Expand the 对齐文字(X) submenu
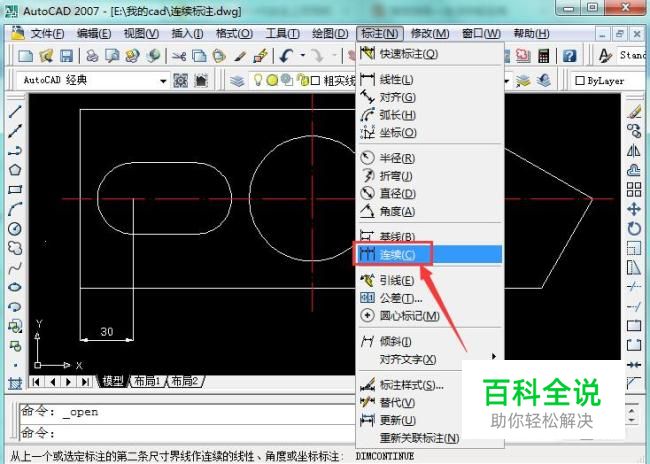Screen dimensions: 650x464 pos(429,360)
